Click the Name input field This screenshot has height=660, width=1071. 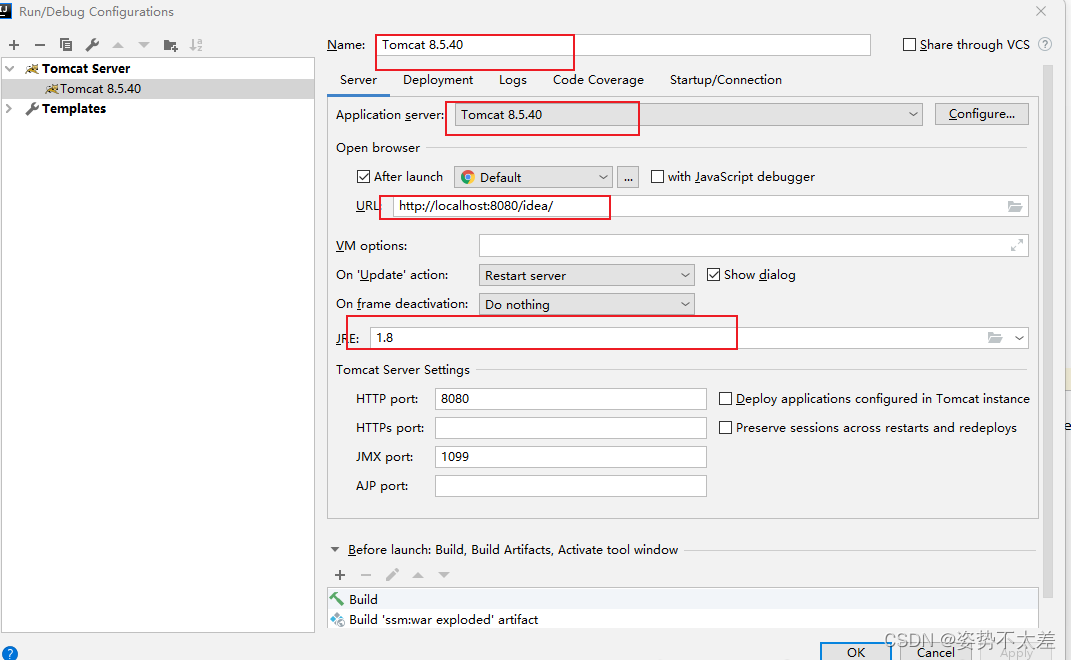pos(623,44)
